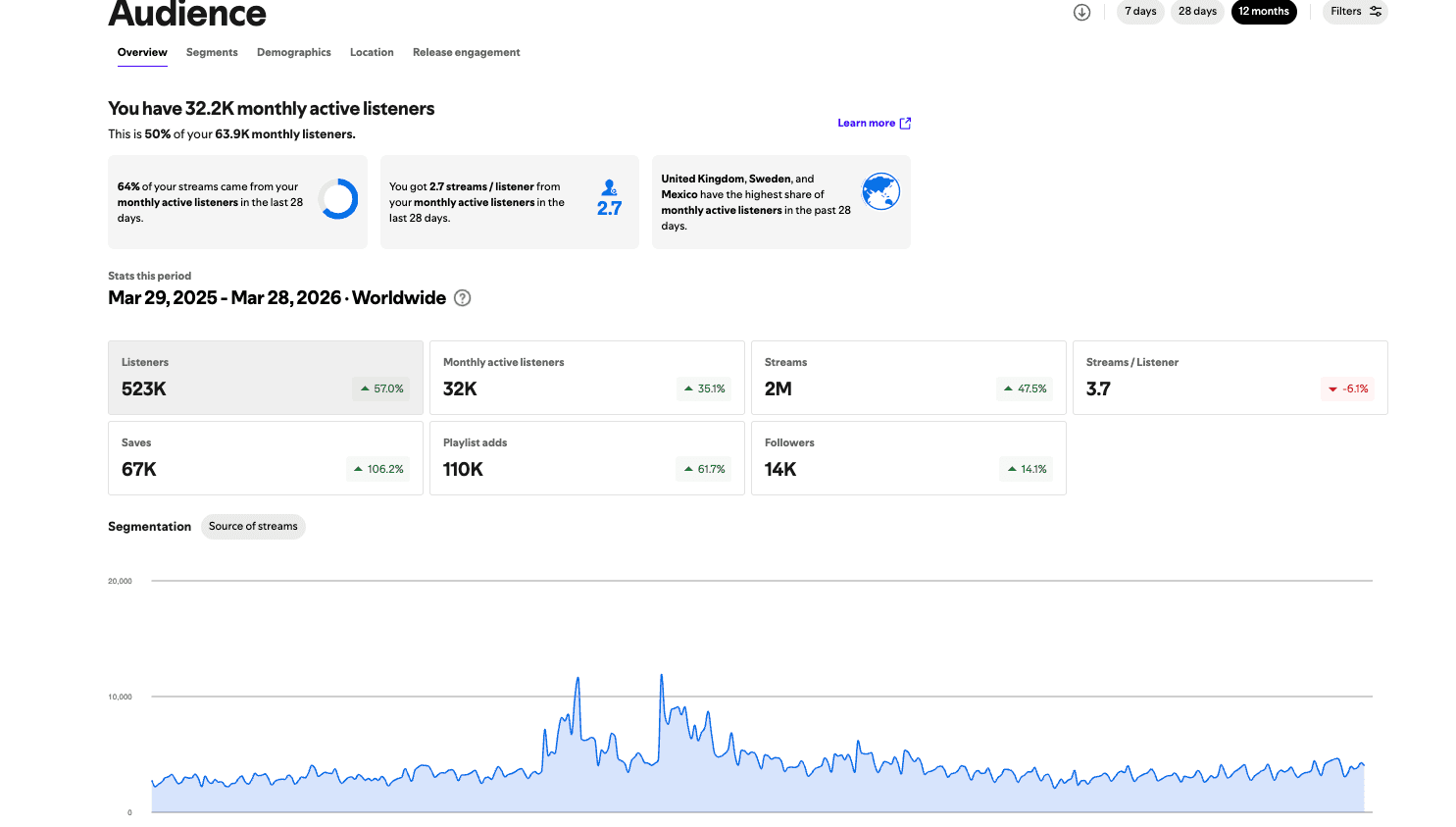Click the 'You have 32.2K monthly active listeners' heading

[272, 109]
